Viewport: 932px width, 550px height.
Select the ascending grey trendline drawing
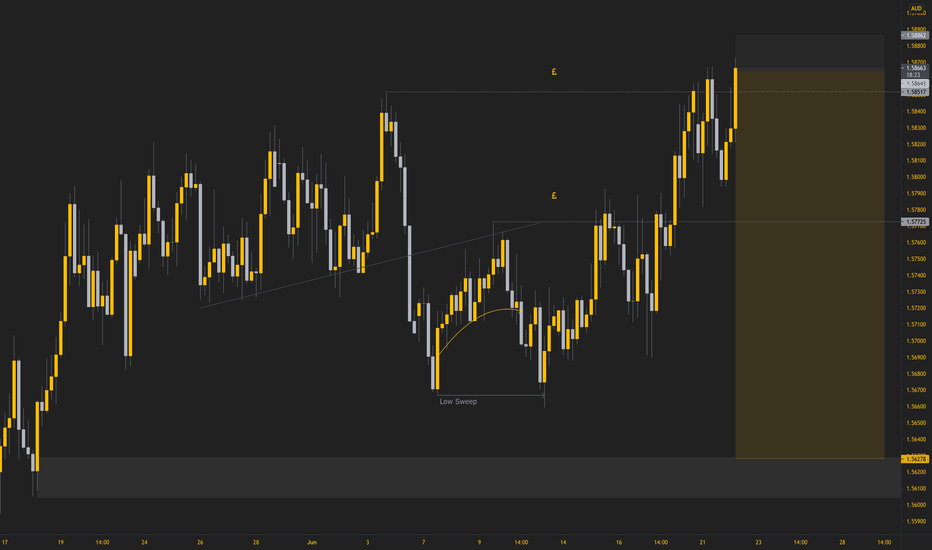pyautogui.click(x=370, y=265)
